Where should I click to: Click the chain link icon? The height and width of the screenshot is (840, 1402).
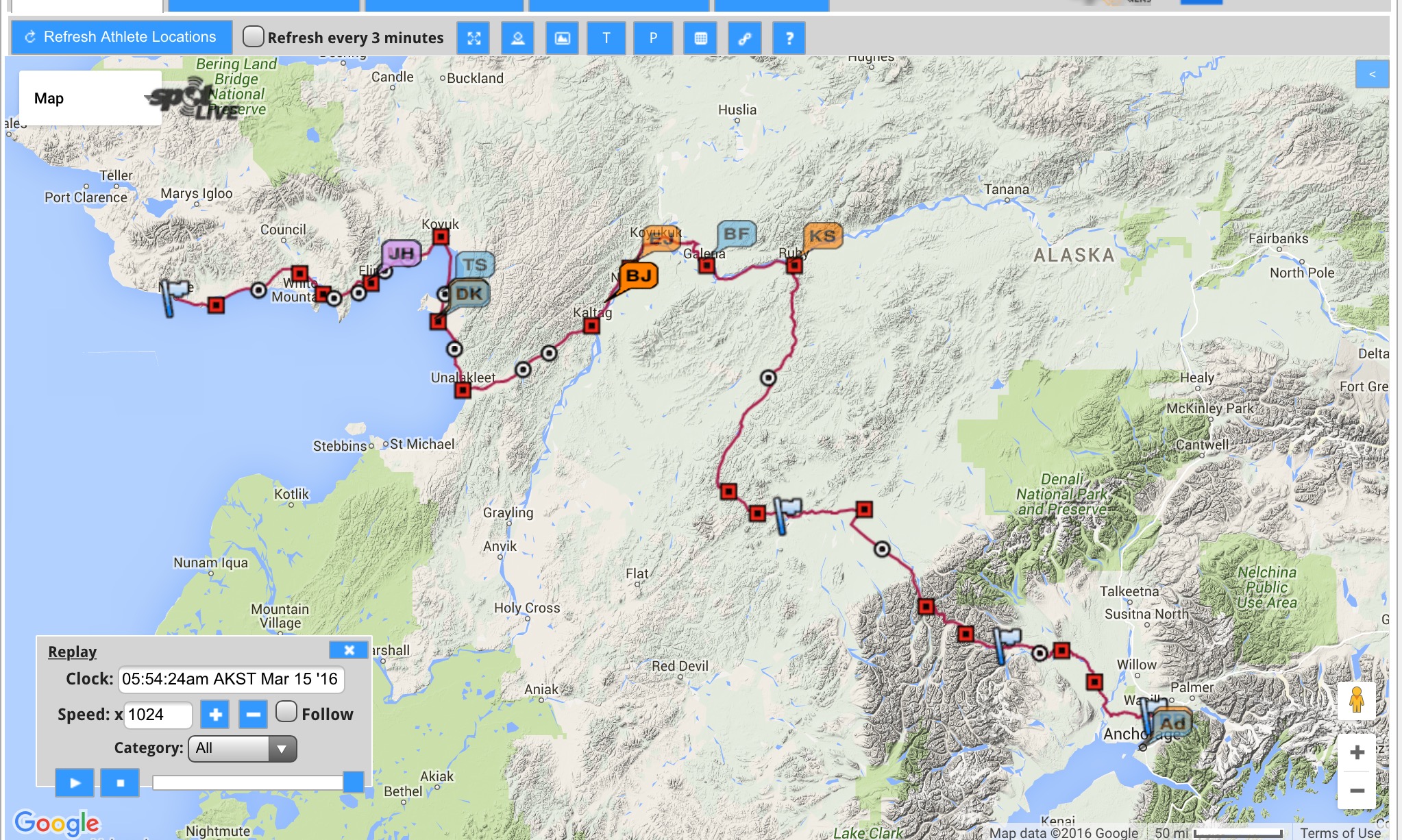(745, 38)
